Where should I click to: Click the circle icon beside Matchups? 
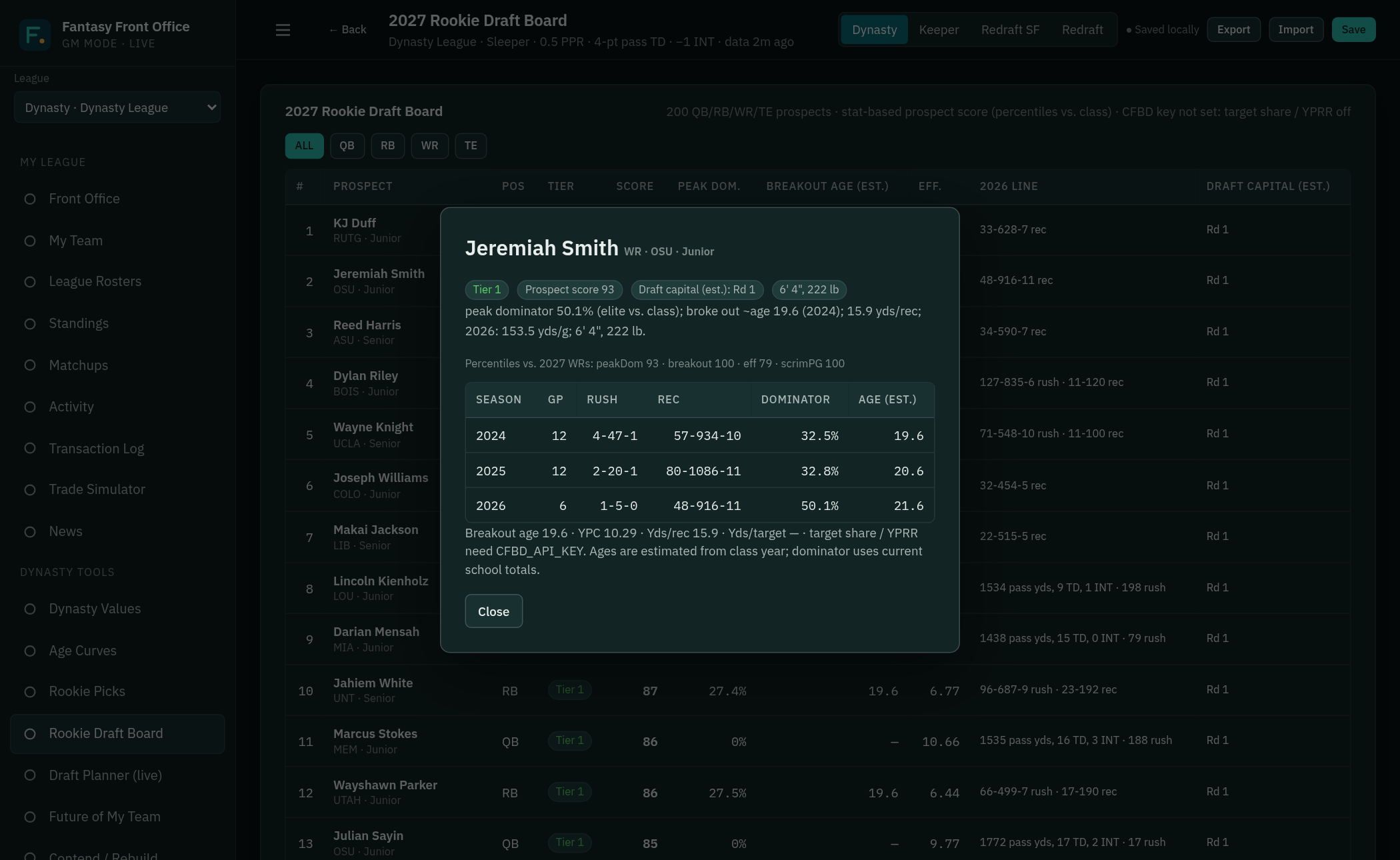tap(30, 365)
